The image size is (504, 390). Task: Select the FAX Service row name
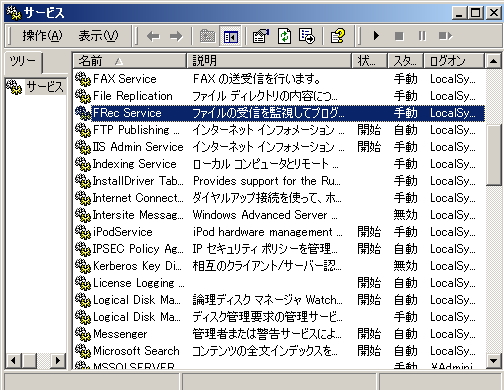pyautogui.click(x=125, y=79)
